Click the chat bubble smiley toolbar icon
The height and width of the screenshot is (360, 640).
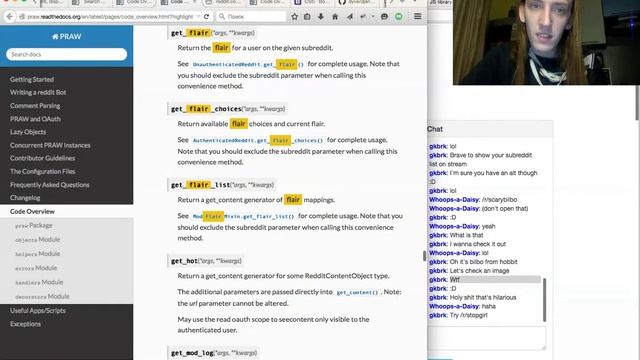(384, 17)
